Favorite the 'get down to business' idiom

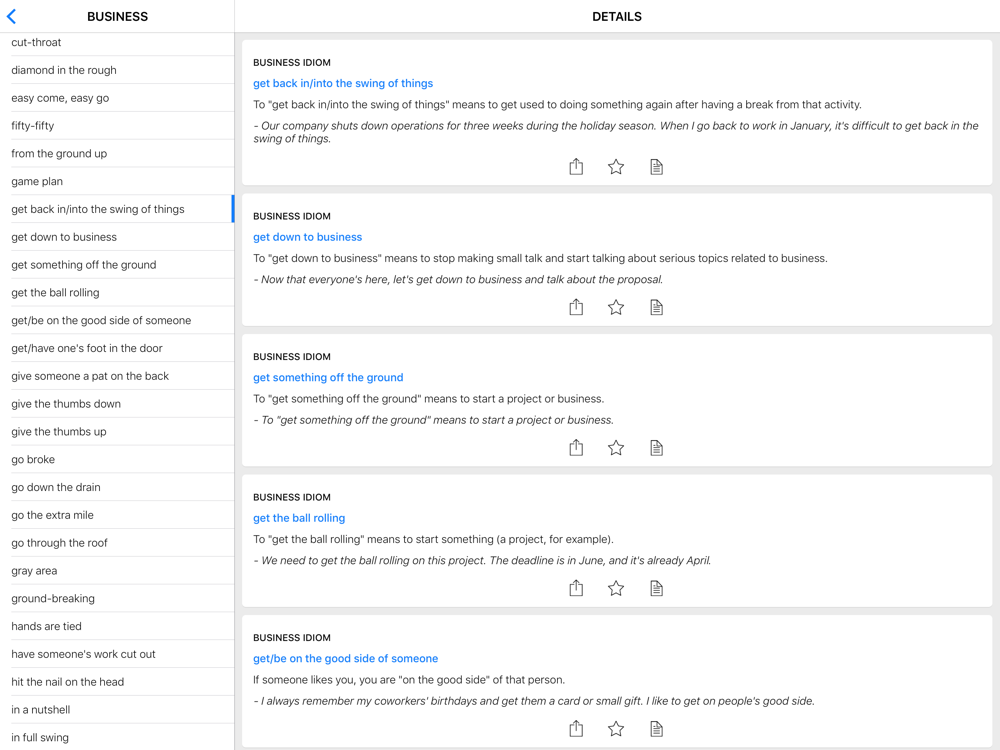click(x=616, y=307)
